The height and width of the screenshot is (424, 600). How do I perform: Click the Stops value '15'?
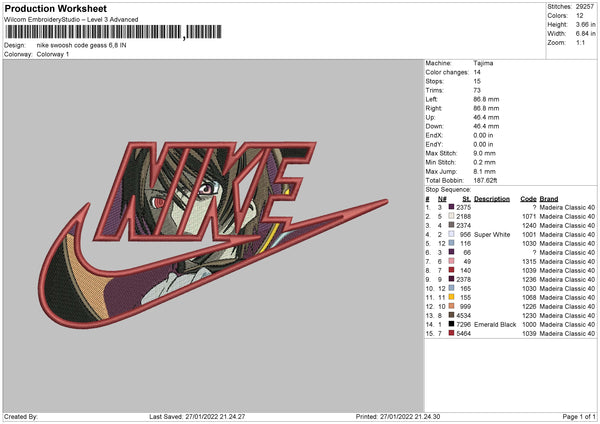477,81
